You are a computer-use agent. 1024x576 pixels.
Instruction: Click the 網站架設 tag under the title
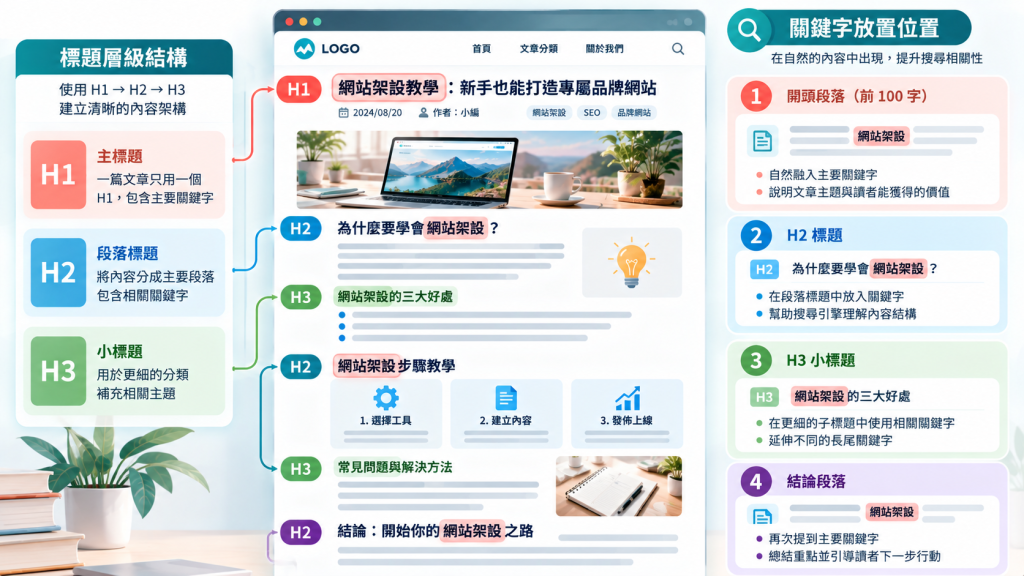coord(549,112)
